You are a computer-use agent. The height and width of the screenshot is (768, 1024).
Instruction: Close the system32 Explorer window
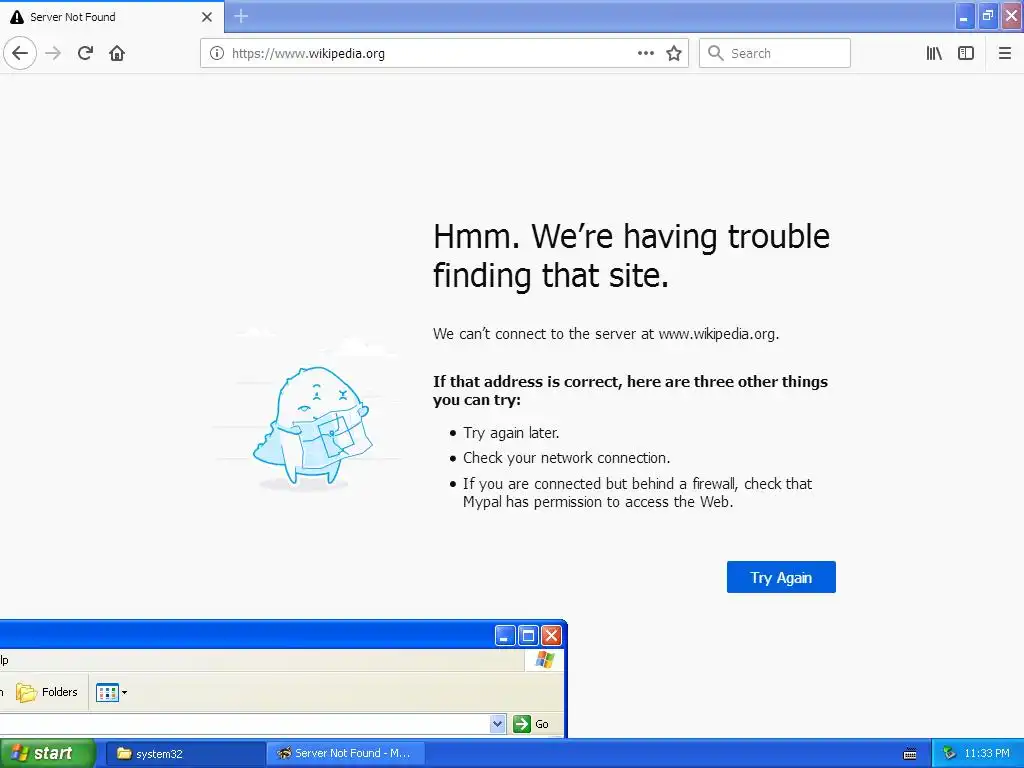[x=552, y=635]
